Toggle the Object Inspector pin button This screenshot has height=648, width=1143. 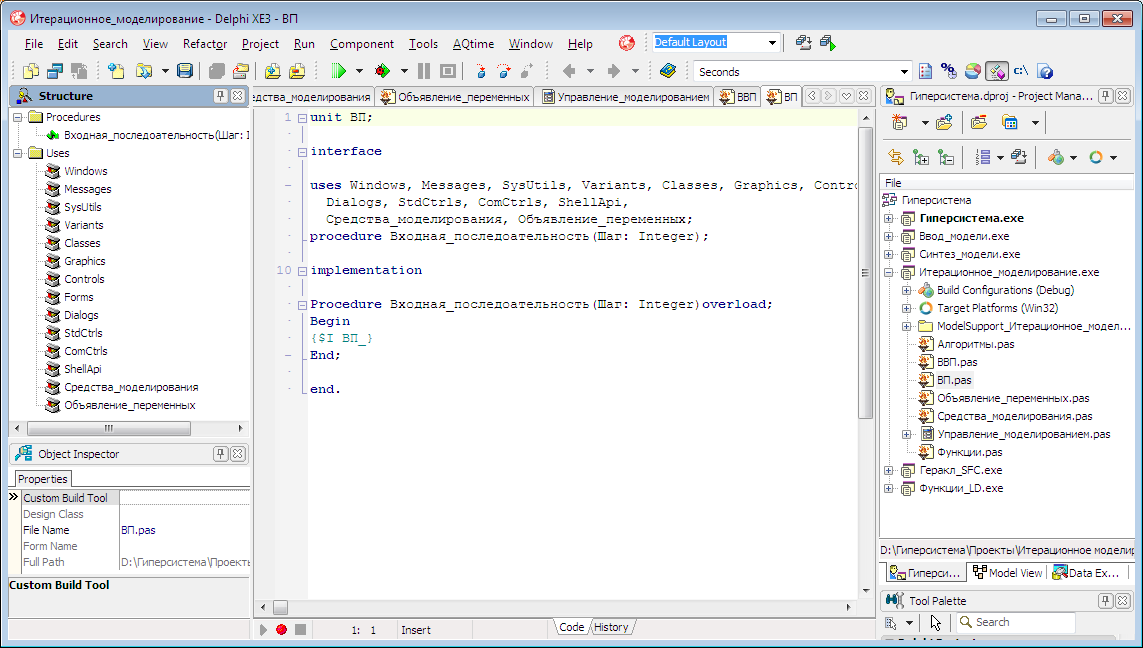[221, 454]
